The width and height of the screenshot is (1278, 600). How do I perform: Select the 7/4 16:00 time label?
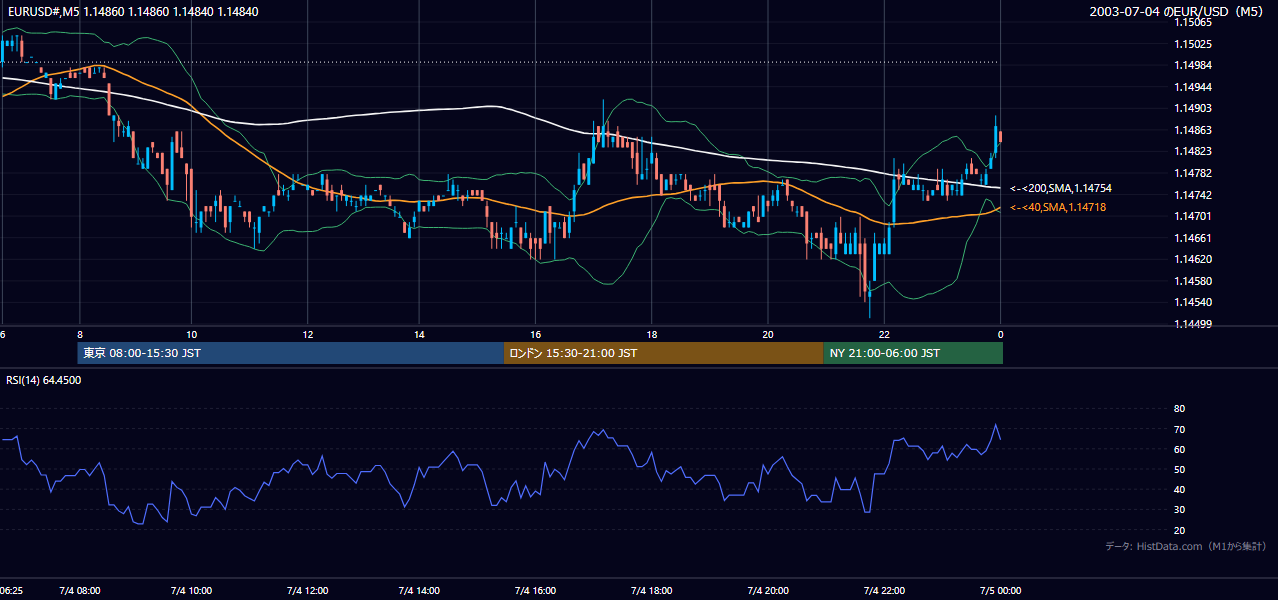tap(535, 590)
